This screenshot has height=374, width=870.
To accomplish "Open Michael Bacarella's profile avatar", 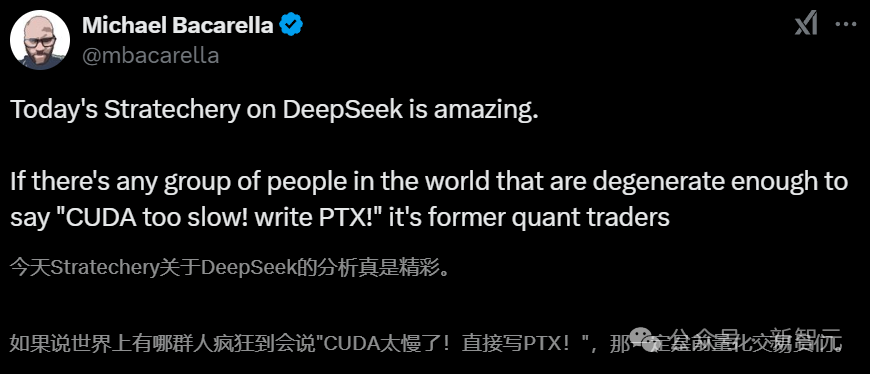I will coord(40,40).
